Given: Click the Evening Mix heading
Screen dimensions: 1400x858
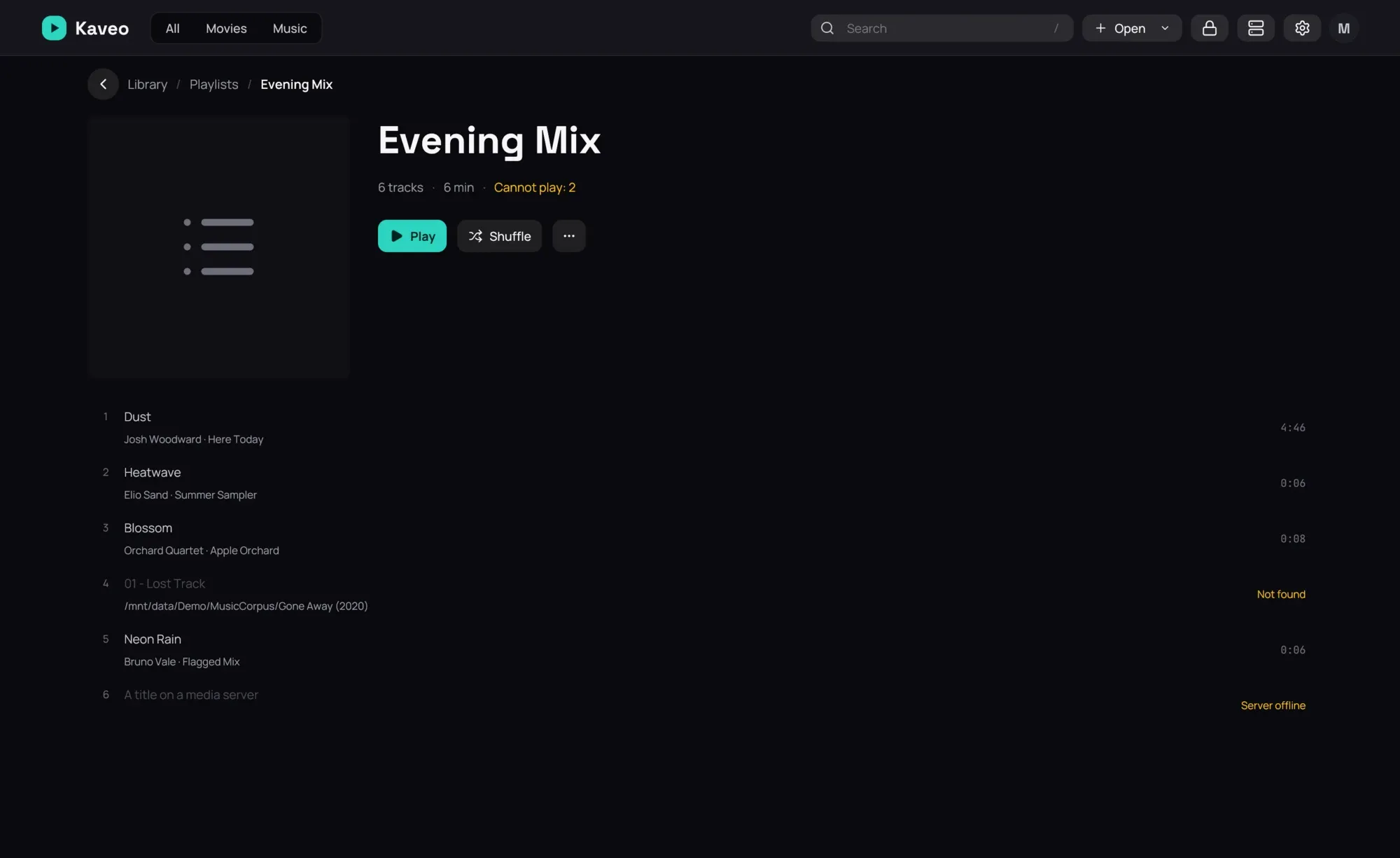Looking at the screenshot, I should [x=489, y=141].
